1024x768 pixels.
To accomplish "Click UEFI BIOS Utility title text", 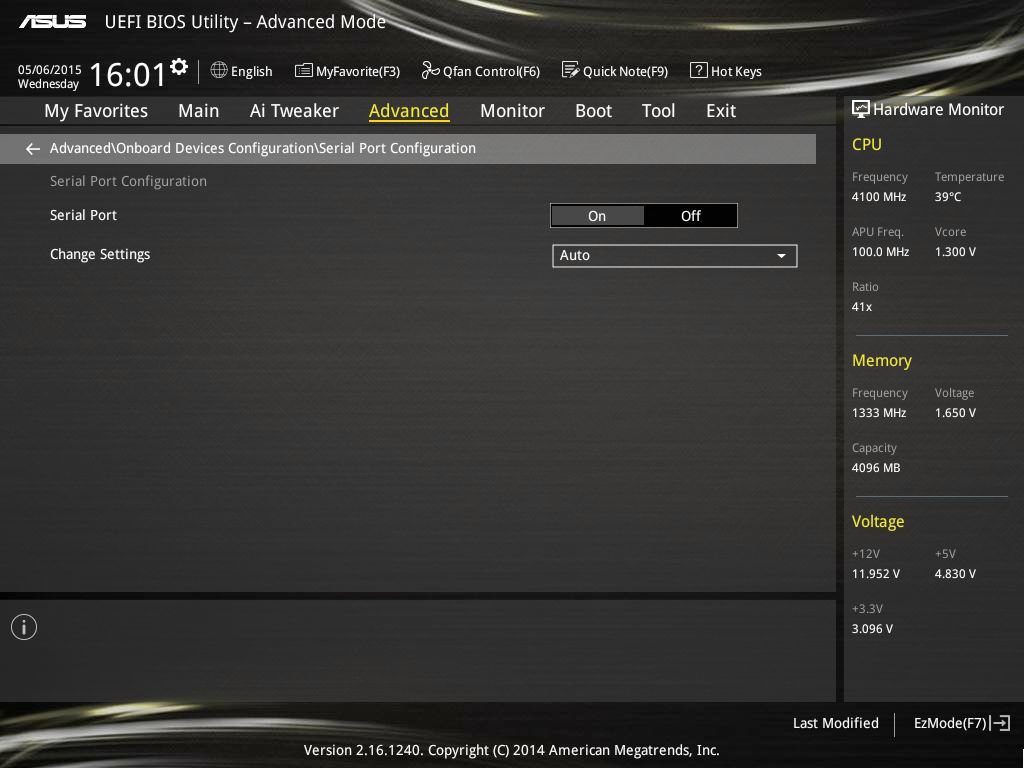I will (245, 22).
